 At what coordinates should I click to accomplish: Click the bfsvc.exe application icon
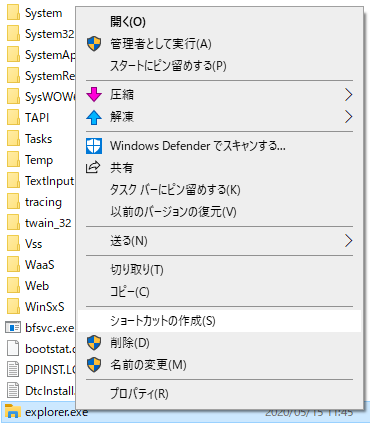[13, 328]
